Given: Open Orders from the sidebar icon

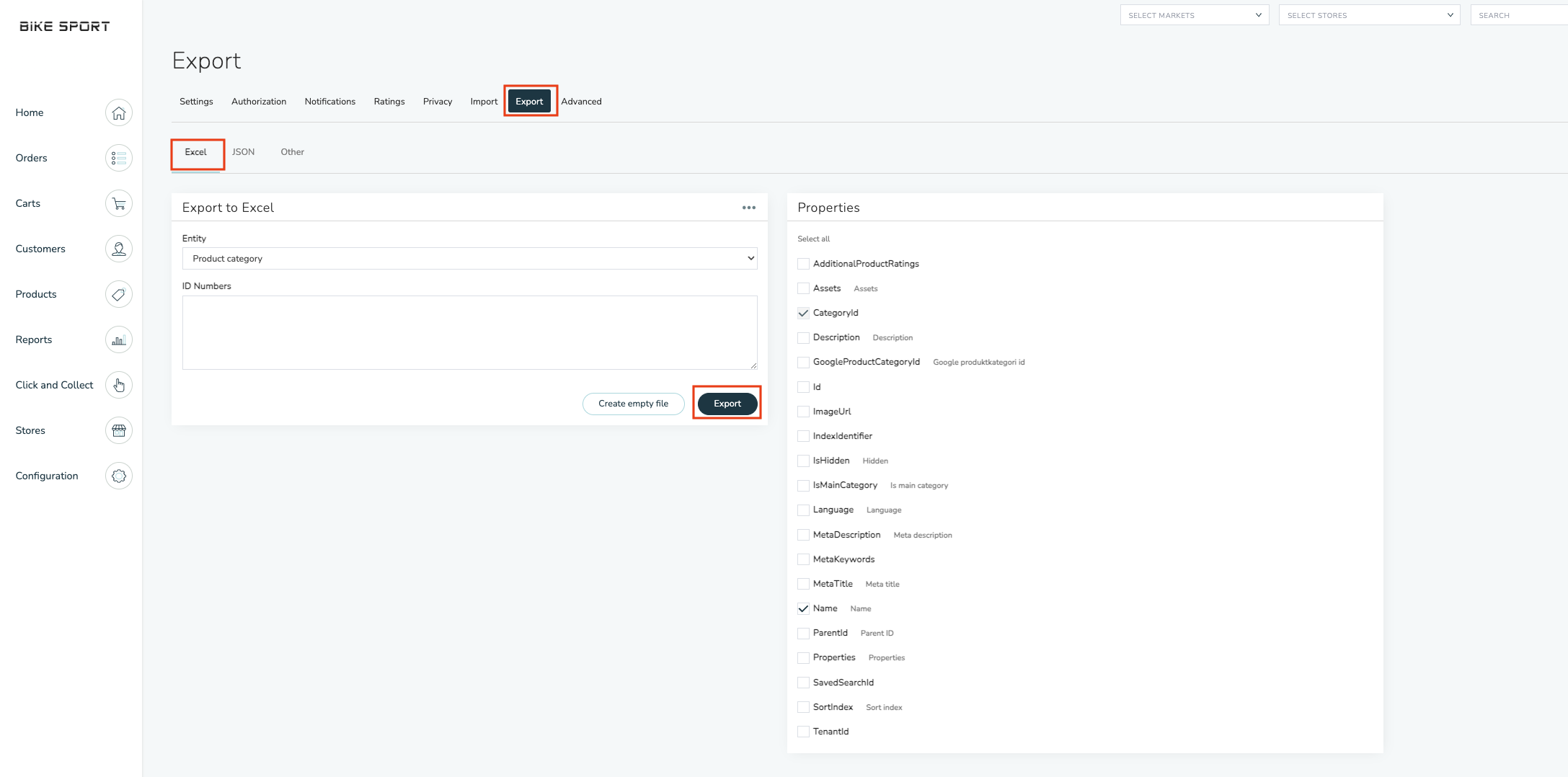Looking at the screenshot, I should click(x=118, y=158).
